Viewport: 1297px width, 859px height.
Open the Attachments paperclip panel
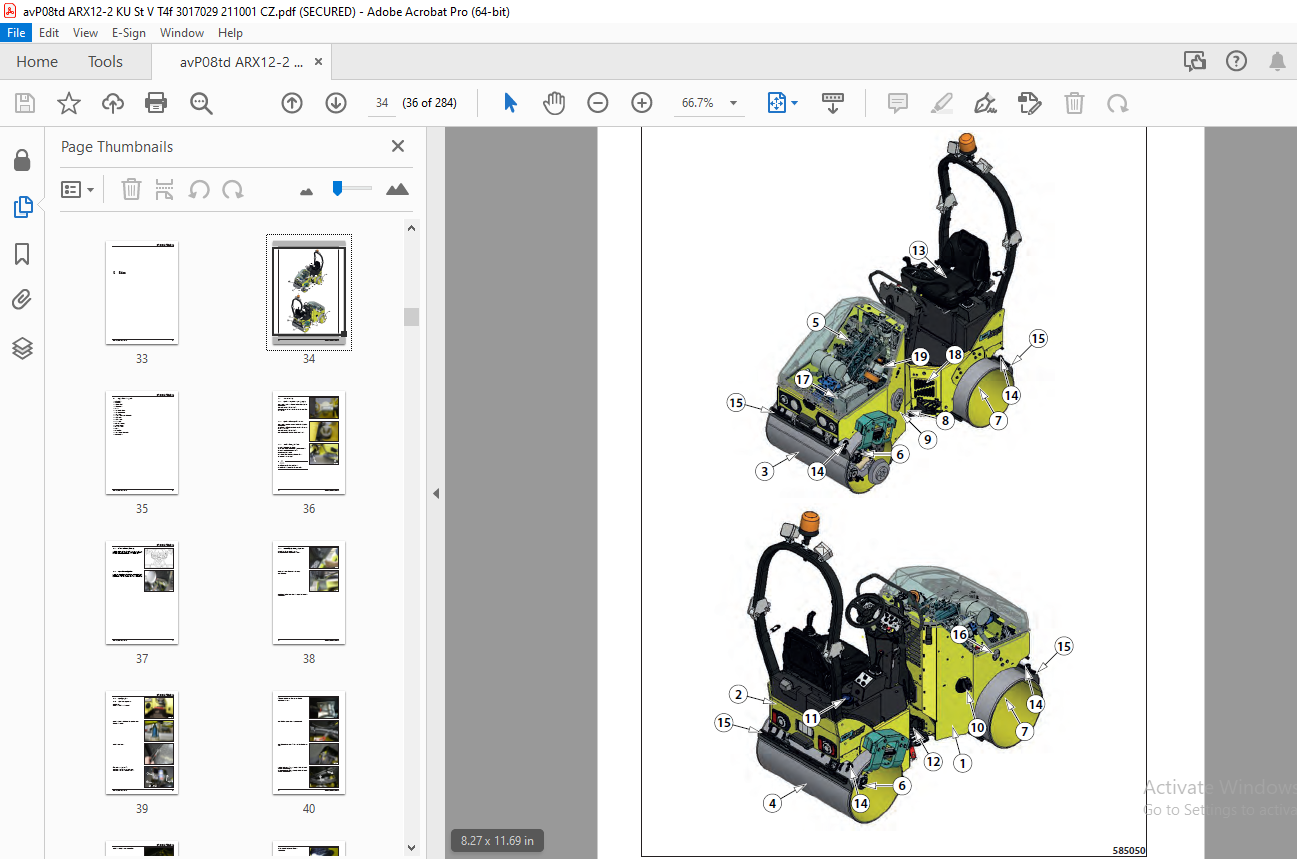coord(22,300)
